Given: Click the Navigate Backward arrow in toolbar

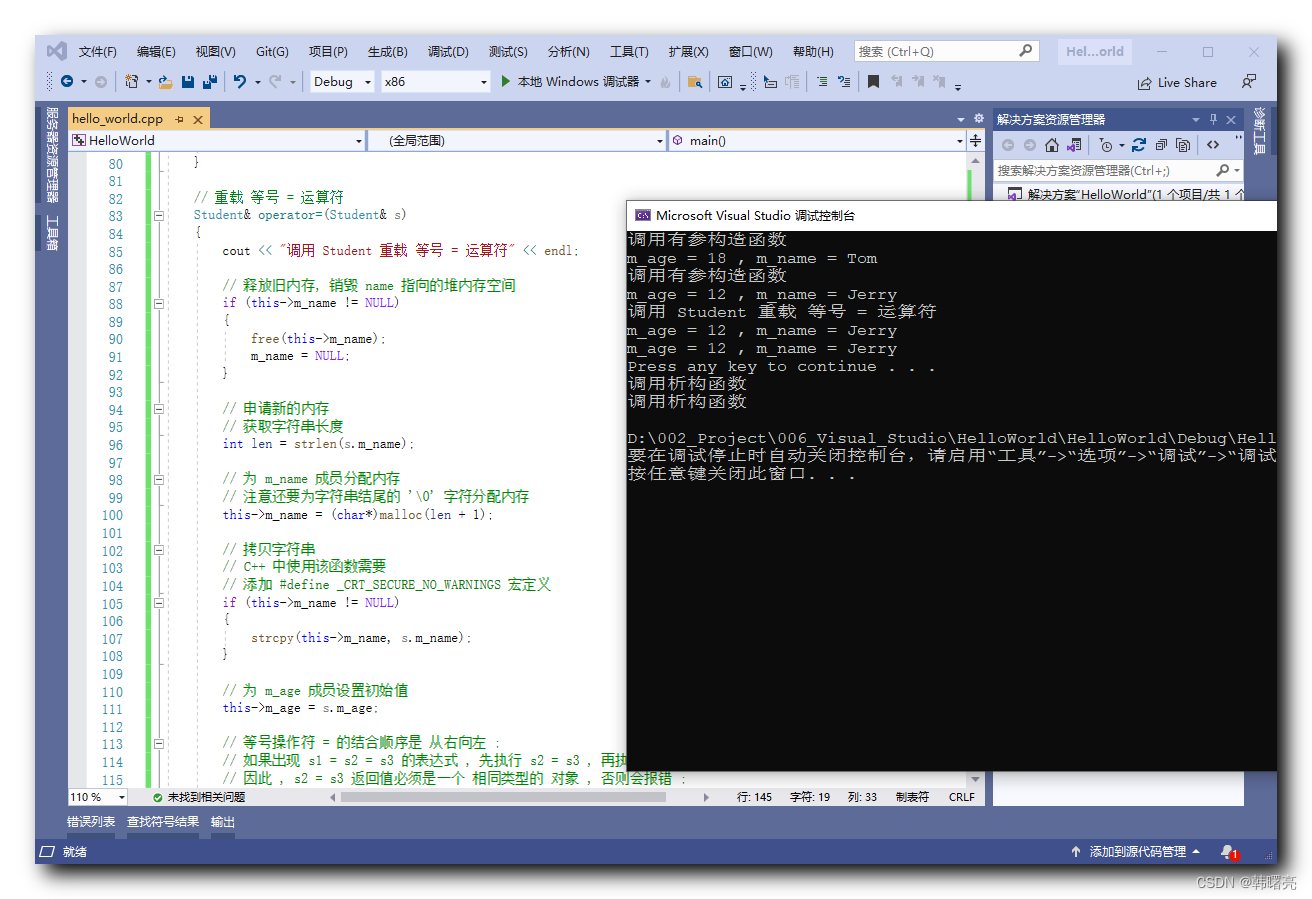Looking at the screenshot, I should tap(67, 82).
